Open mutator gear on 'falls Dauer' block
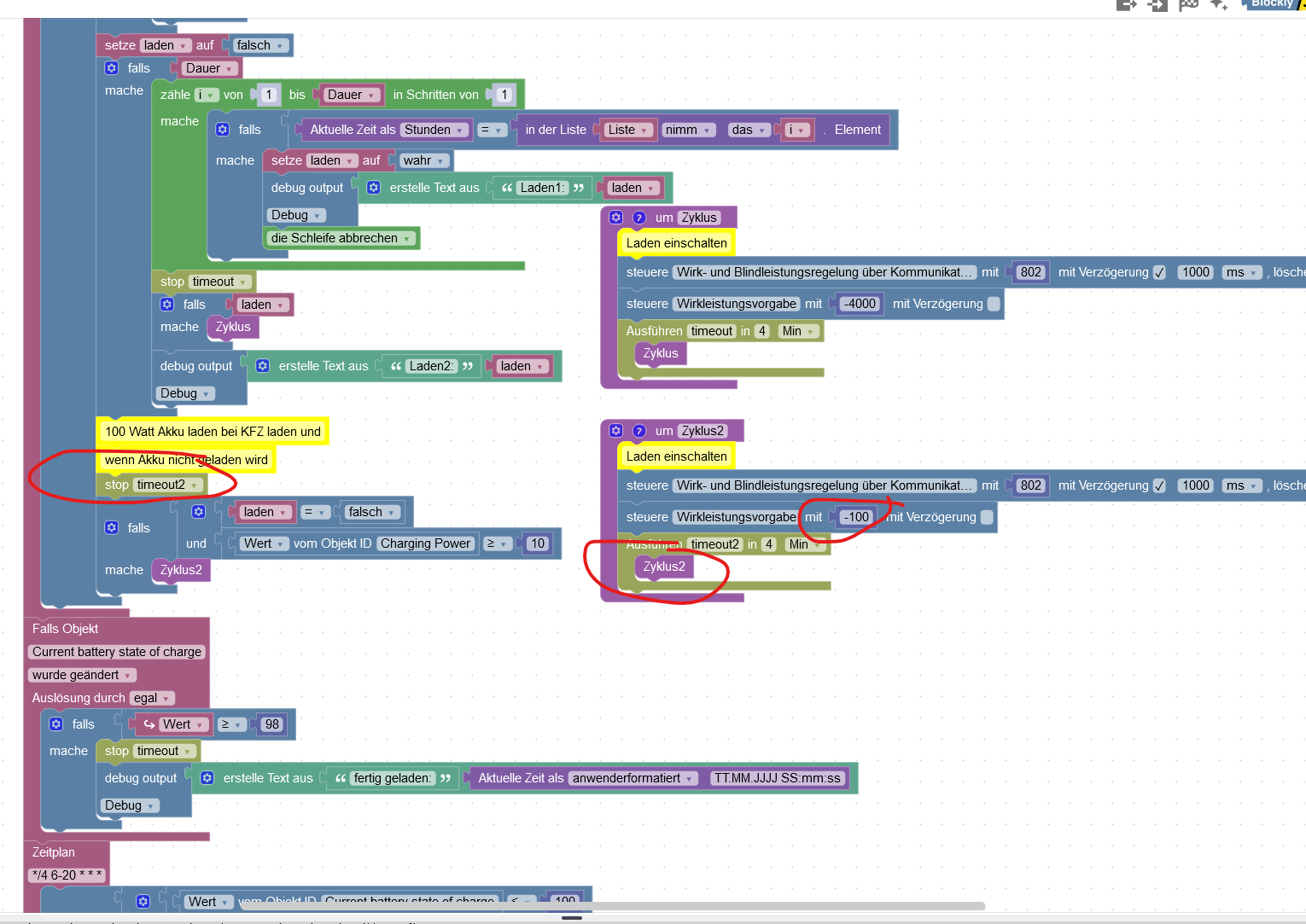Viewport: 1306px width, 924px height. (x=112, y=68)
